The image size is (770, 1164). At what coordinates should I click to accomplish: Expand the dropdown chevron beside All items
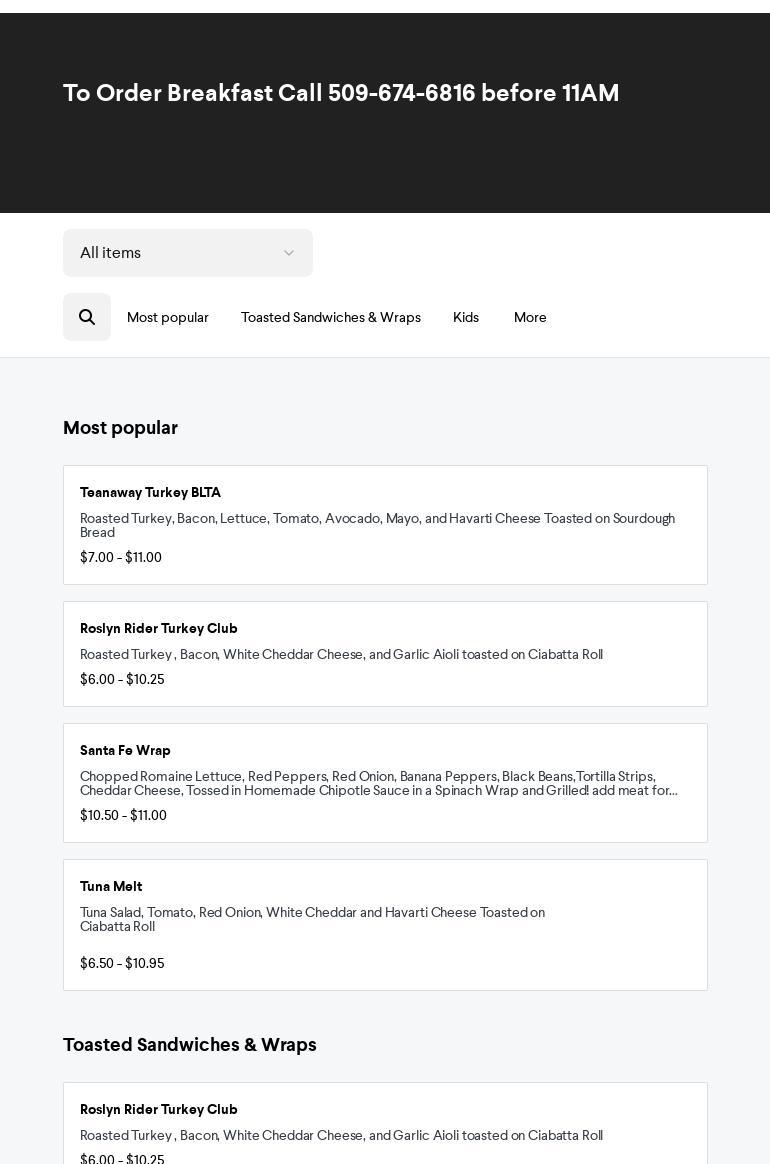pos(289,253)
